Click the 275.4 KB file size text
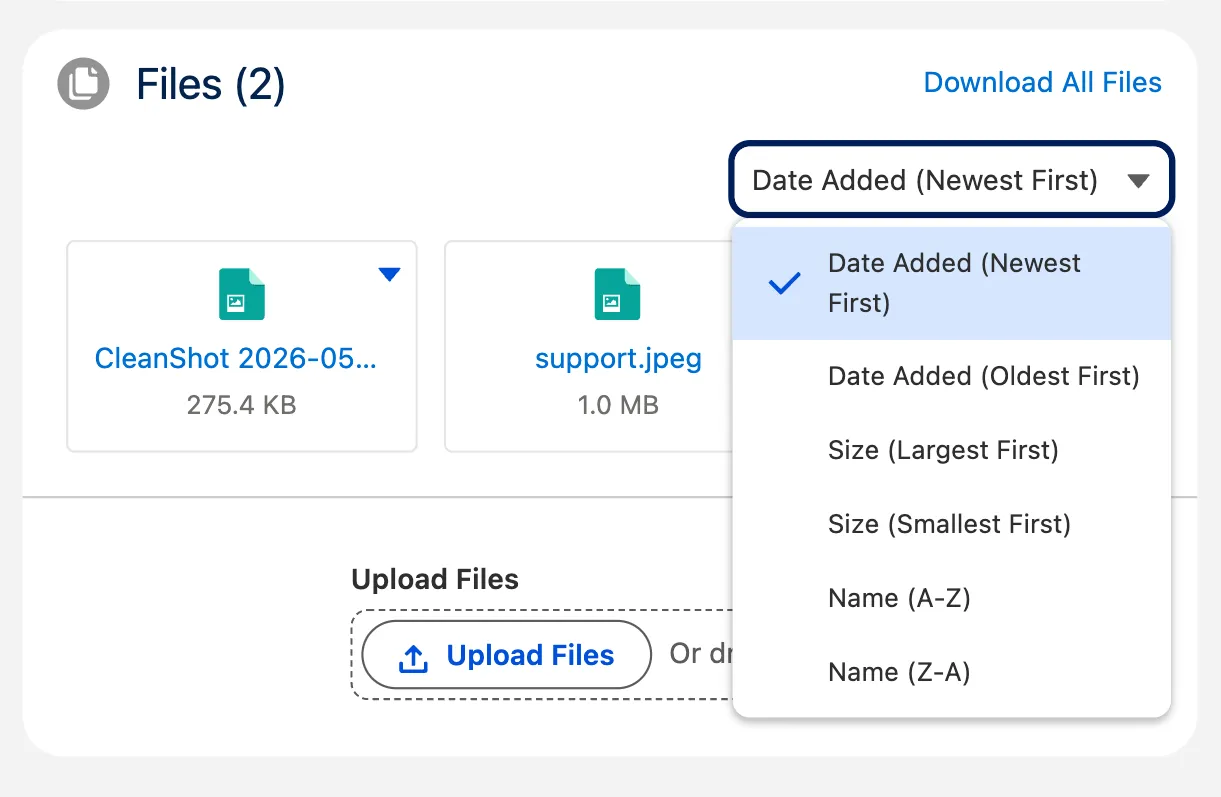 [241, 406]
